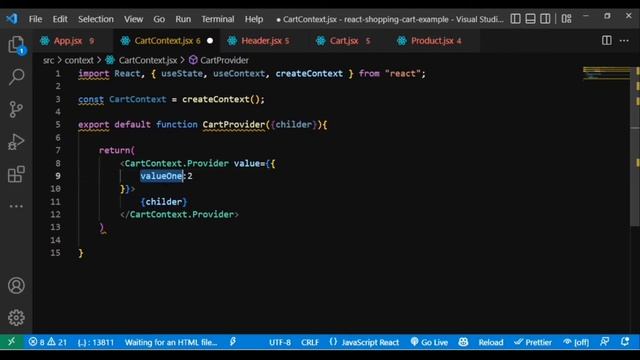Click the lightning icon in status bar
Screen dimensions: 640x360
pos(233,342)
